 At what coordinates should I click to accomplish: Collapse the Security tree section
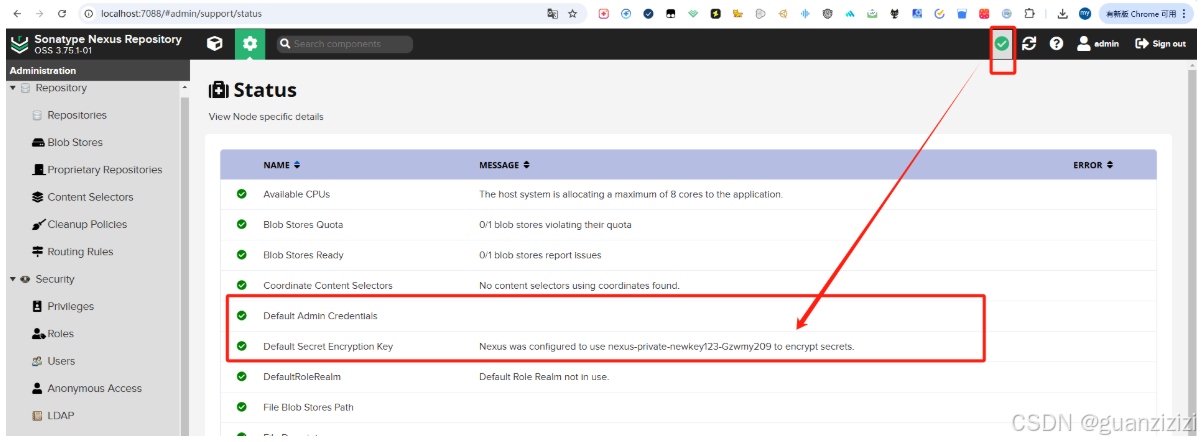(x=13, y=279)
